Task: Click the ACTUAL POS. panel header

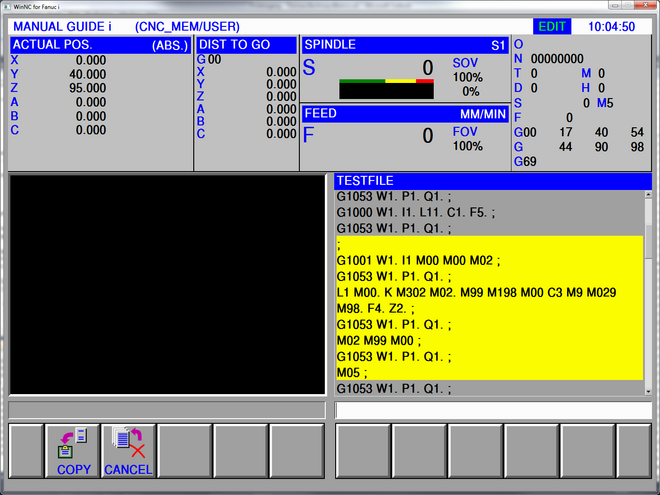Action: click(101, 46)
